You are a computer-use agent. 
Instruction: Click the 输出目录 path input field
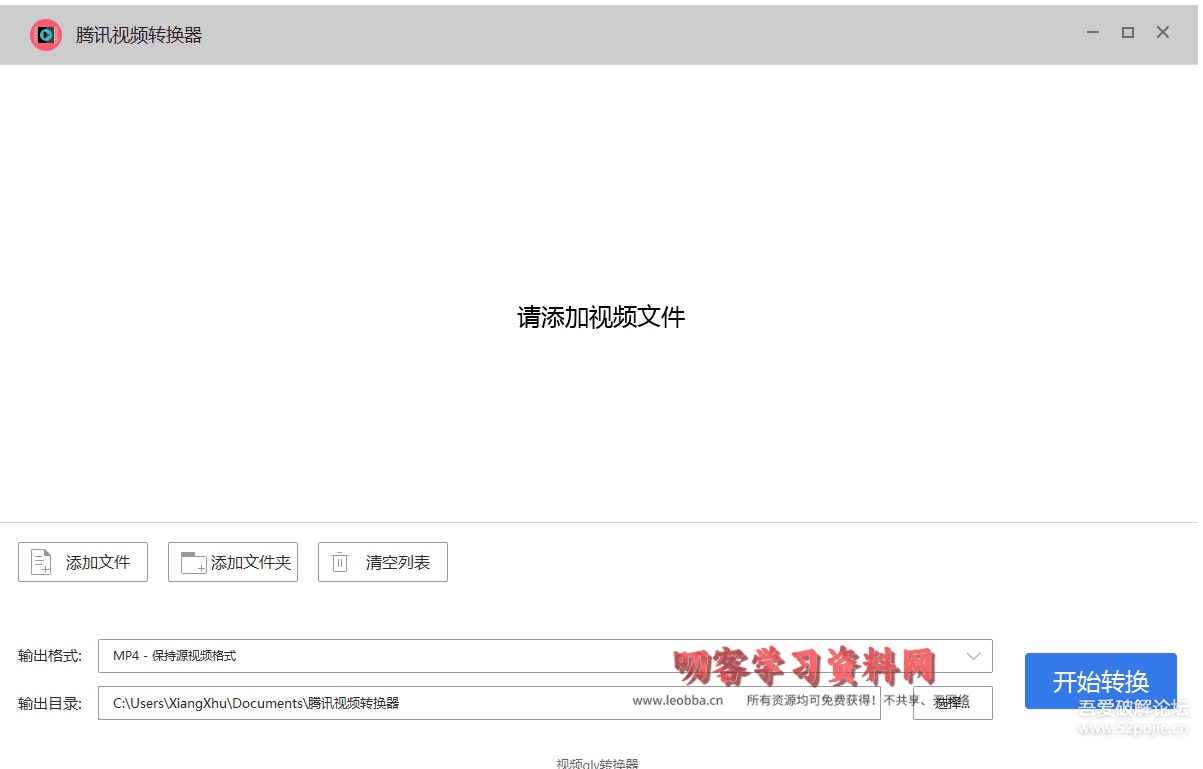pos(489,703)
